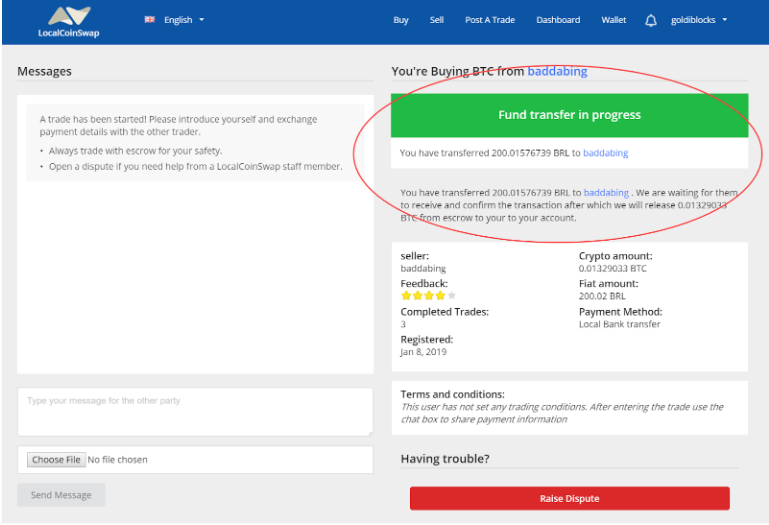Click the LocalCoinSwap logo
Viewport: 769px width, 525px height.
[69, 22]
